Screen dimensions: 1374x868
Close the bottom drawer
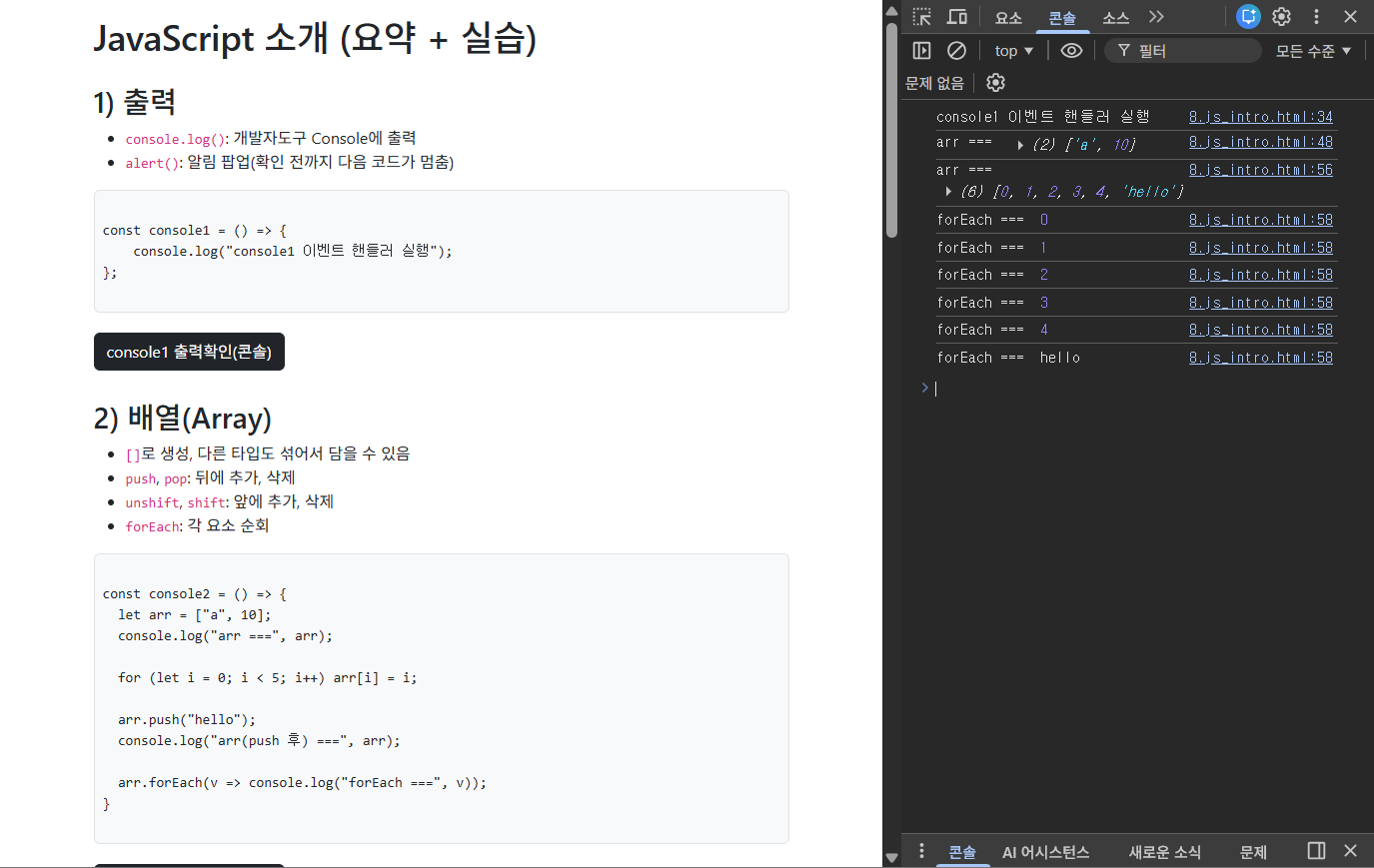point(1350,850)
